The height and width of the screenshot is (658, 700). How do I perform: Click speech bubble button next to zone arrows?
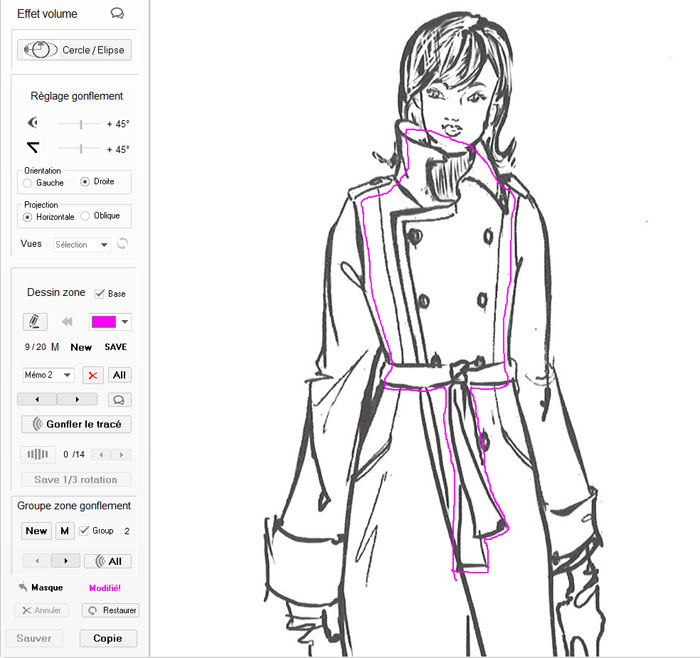119,399
